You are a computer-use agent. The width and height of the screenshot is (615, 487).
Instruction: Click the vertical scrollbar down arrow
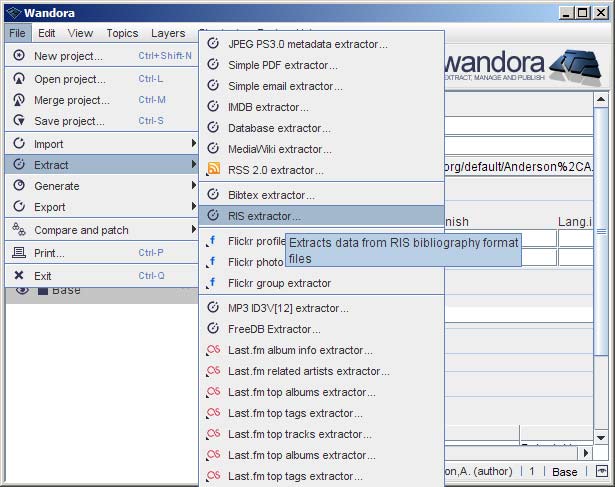click(600, 437)
